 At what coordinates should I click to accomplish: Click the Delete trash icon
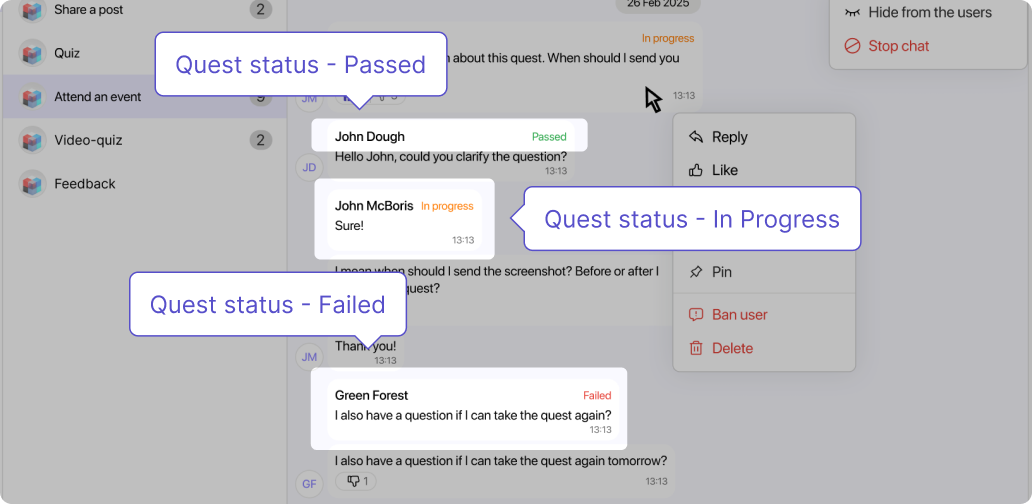[697, 348]
